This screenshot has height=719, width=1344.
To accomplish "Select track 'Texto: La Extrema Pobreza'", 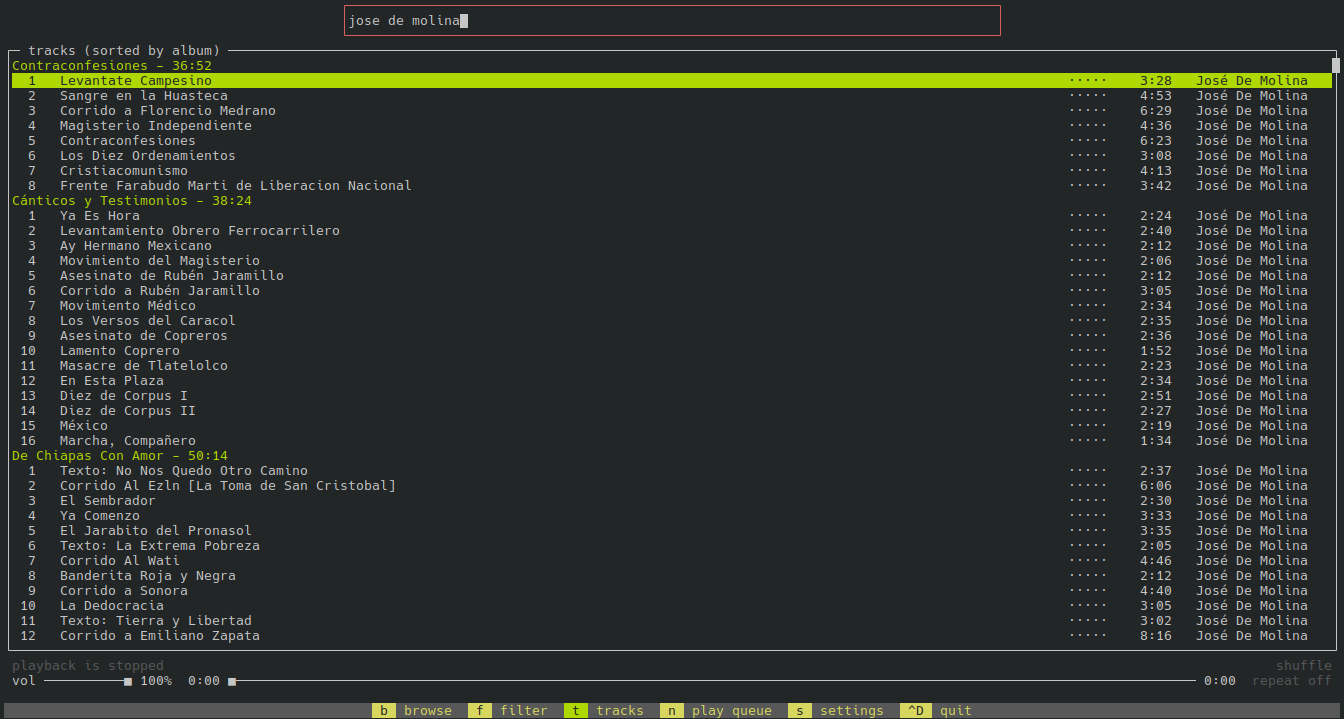I will click(x=672, y=546).
